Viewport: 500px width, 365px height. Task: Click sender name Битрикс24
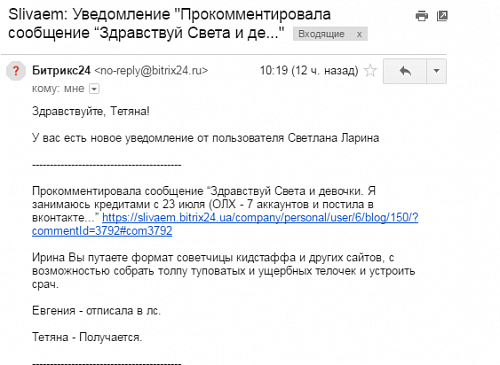pyautogui.click(x=61, y=71)
